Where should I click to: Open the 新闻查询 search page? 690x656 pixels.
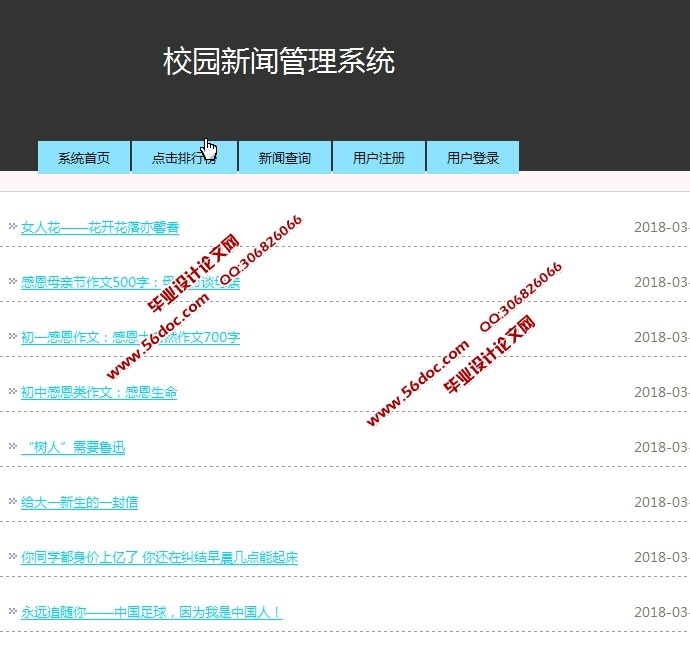(285, 158)
